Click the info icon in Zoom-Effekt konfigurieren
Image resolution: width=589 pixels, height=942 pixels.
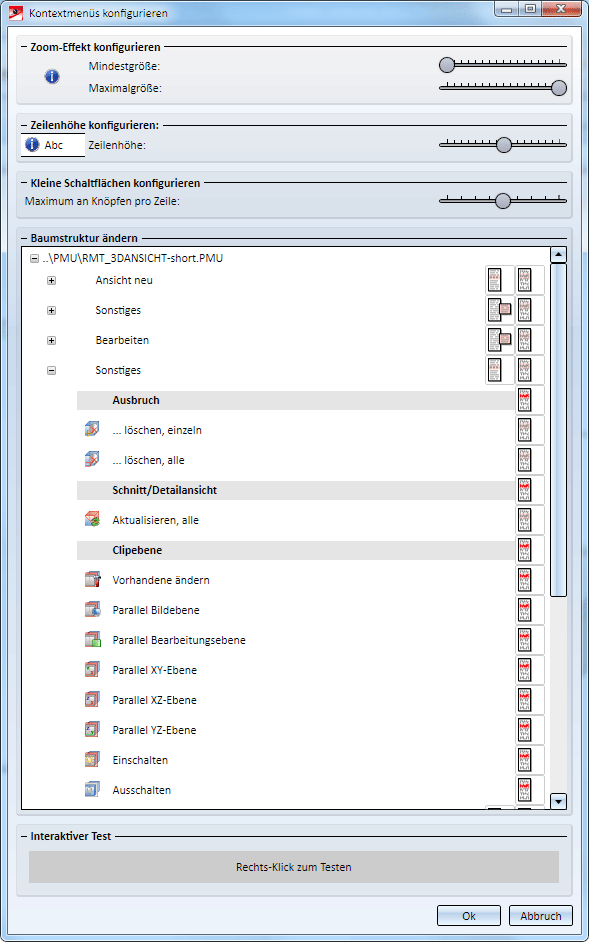click(52, 76)
